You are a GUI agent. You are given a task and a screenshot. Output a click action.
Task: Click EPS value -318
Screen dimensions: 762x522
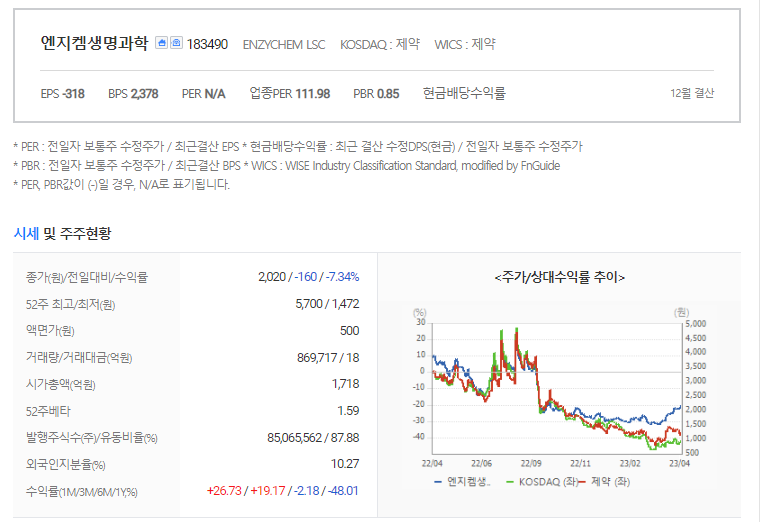click(x=73, y=93)
